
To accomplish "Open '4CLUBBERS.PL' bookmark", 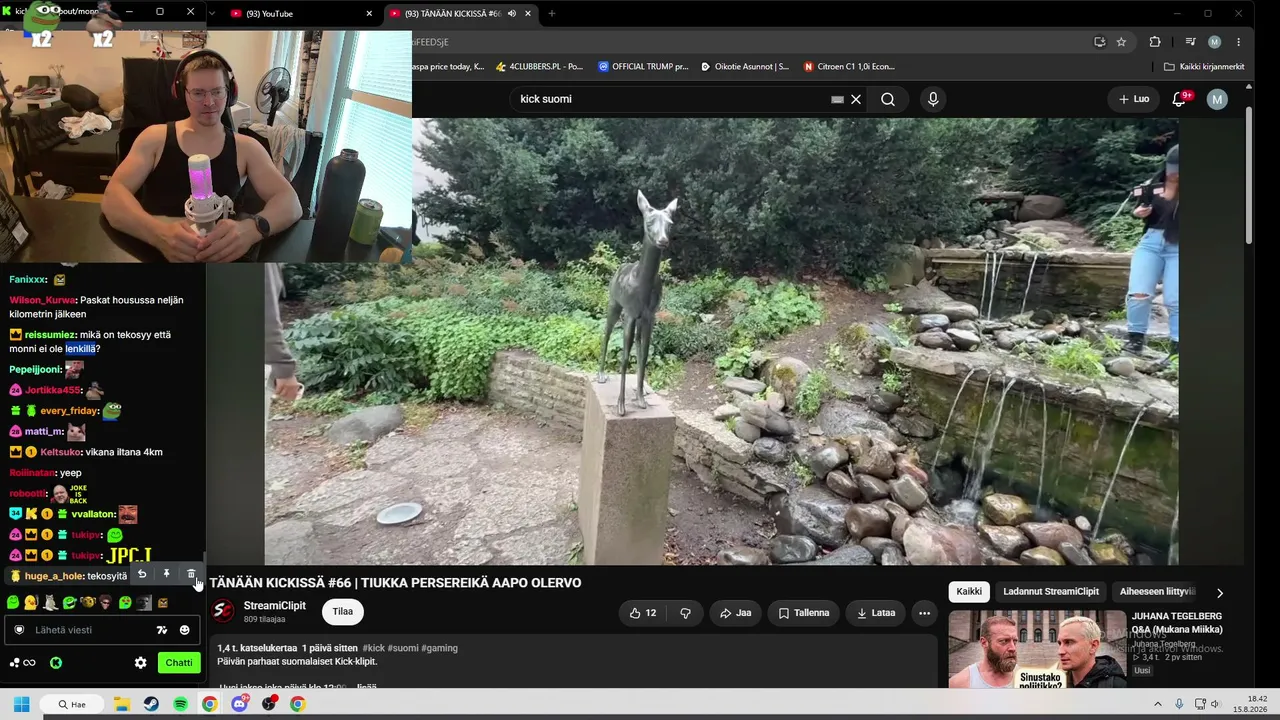I will pos(539,67).
